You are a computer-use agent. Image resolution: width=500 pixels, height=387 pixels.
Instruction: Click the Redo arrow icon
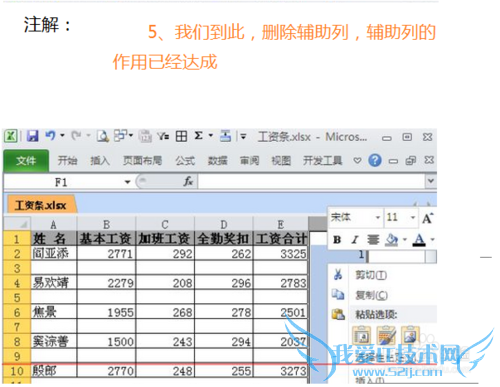76,136
